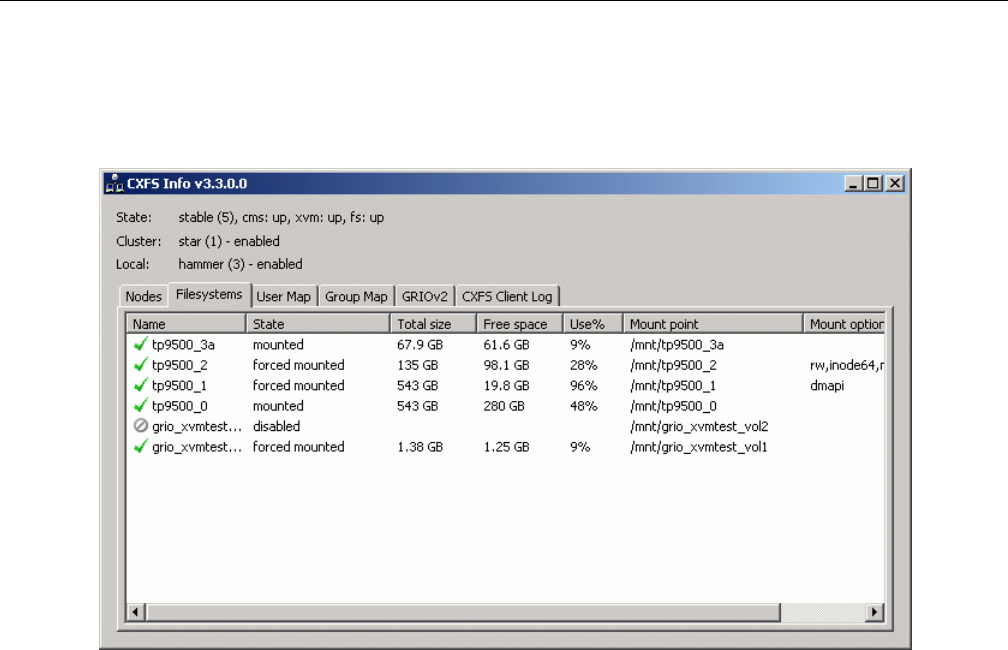Click the /mnt/tp9500_2 mount point
1008x650 pixels.
(673, 365)
